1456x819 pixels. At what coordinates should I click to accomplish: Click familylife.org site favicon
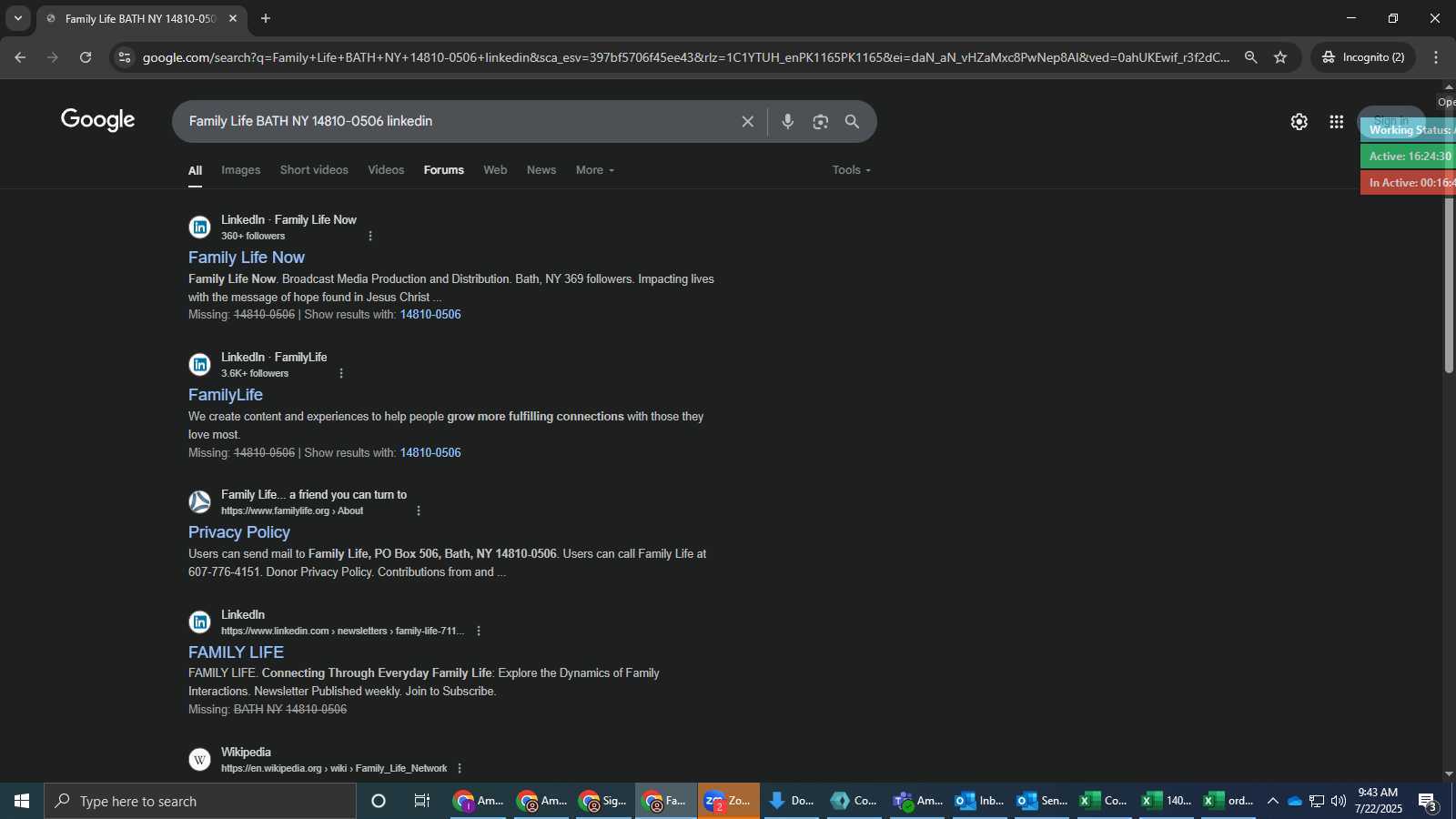coord(199,502)
